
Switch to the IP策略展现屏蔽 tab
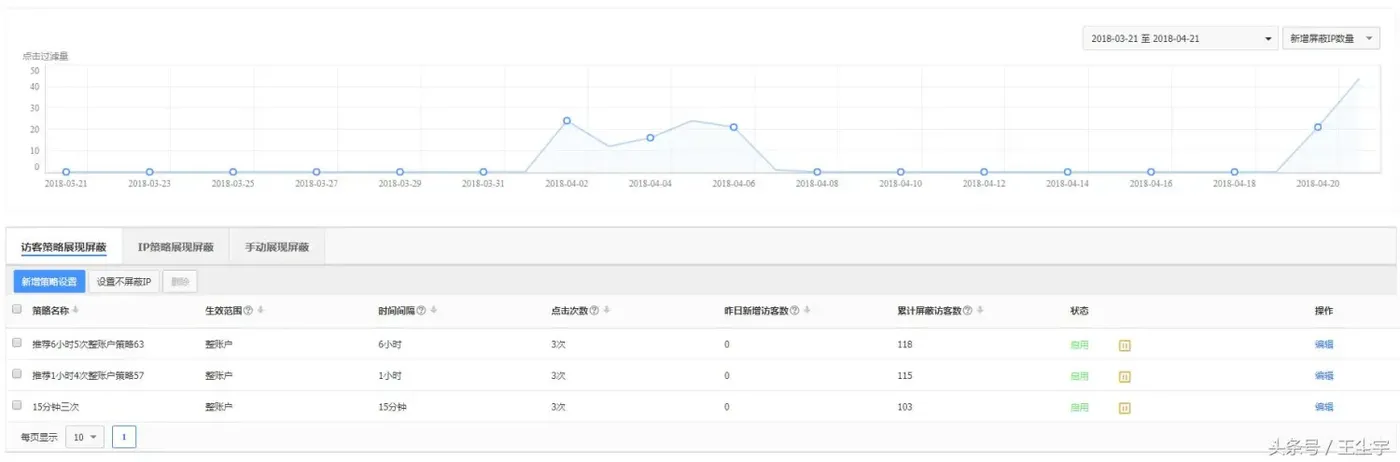click(175, 247)
